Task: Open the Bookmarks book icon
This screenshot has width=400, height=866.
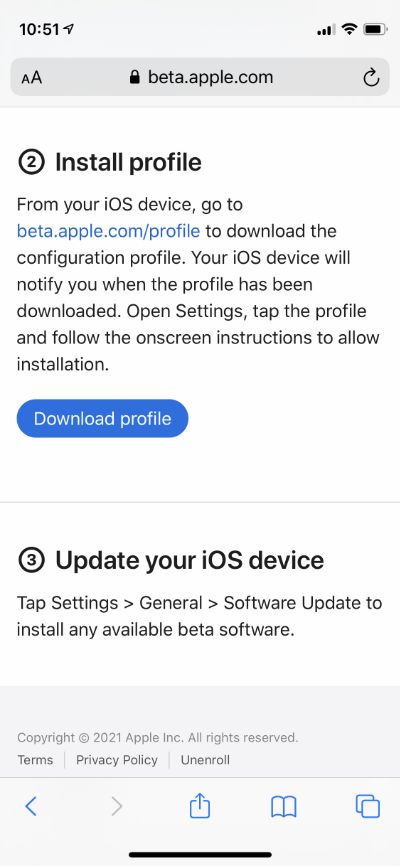Action: (x=284, y=806)
